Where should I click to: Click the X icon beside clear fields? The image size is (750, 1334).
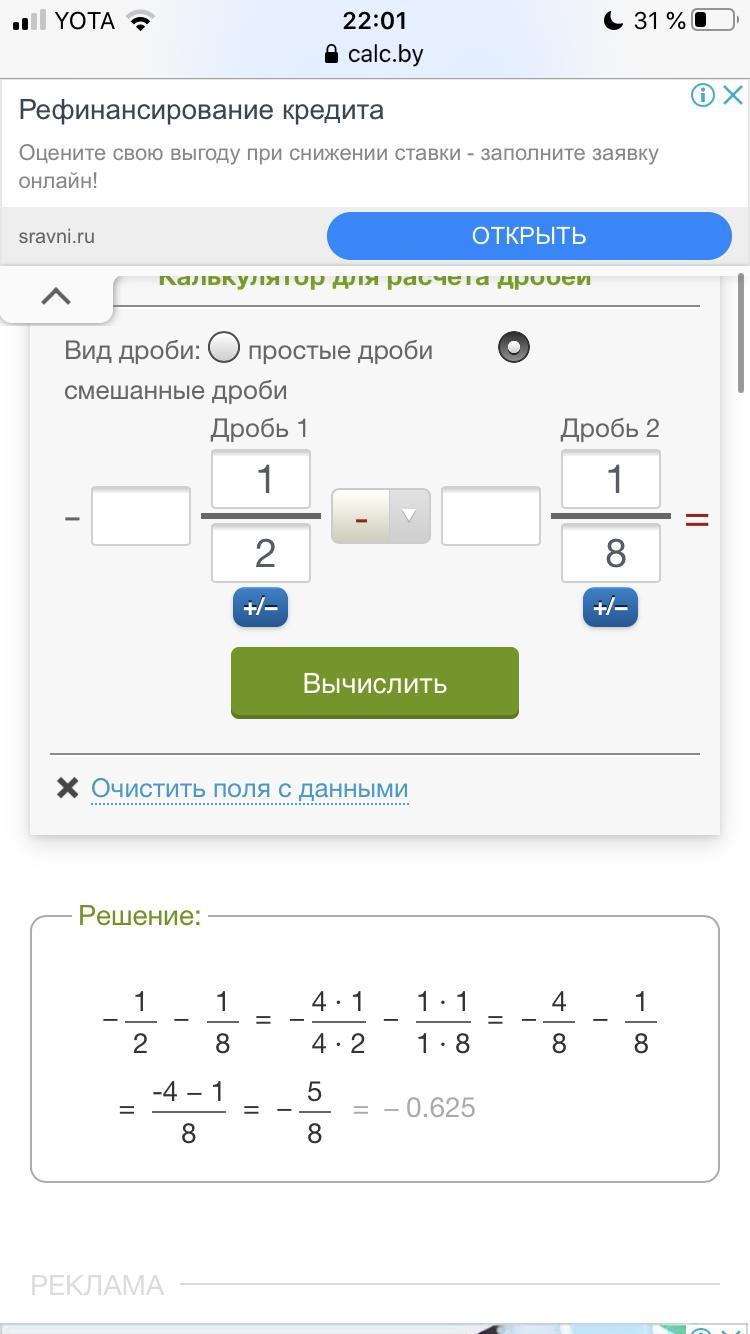coord(67,788)
